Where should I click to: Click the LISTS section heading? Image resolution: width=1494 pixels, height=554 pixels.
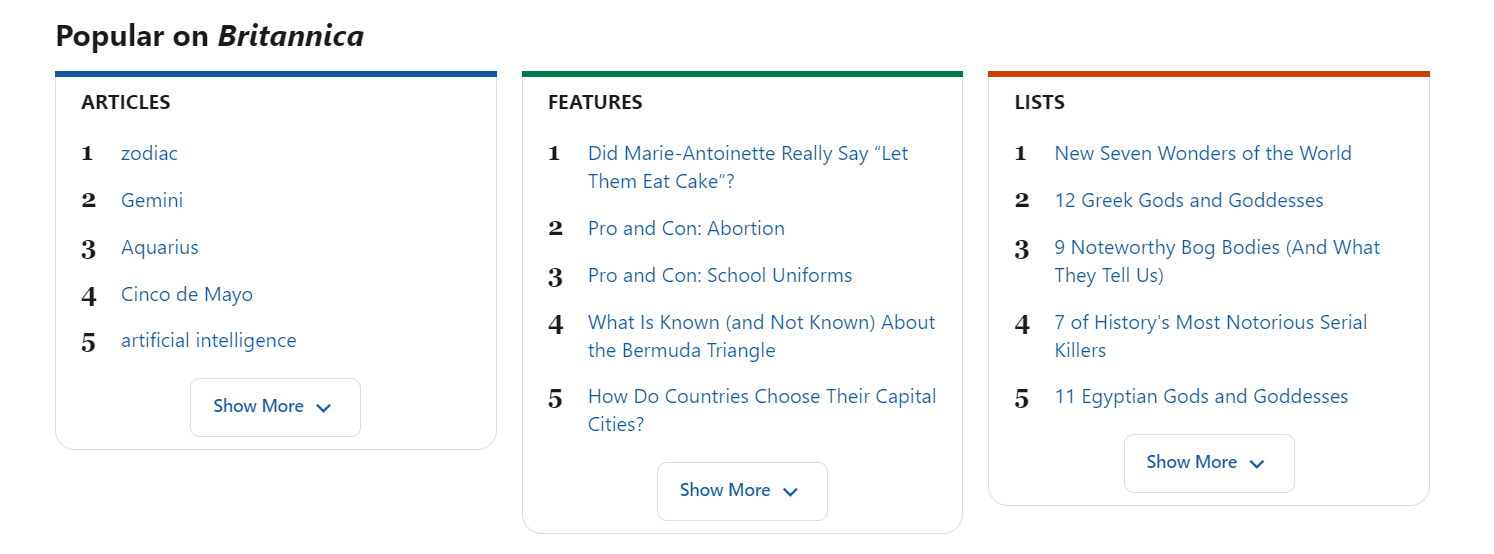1039,103
